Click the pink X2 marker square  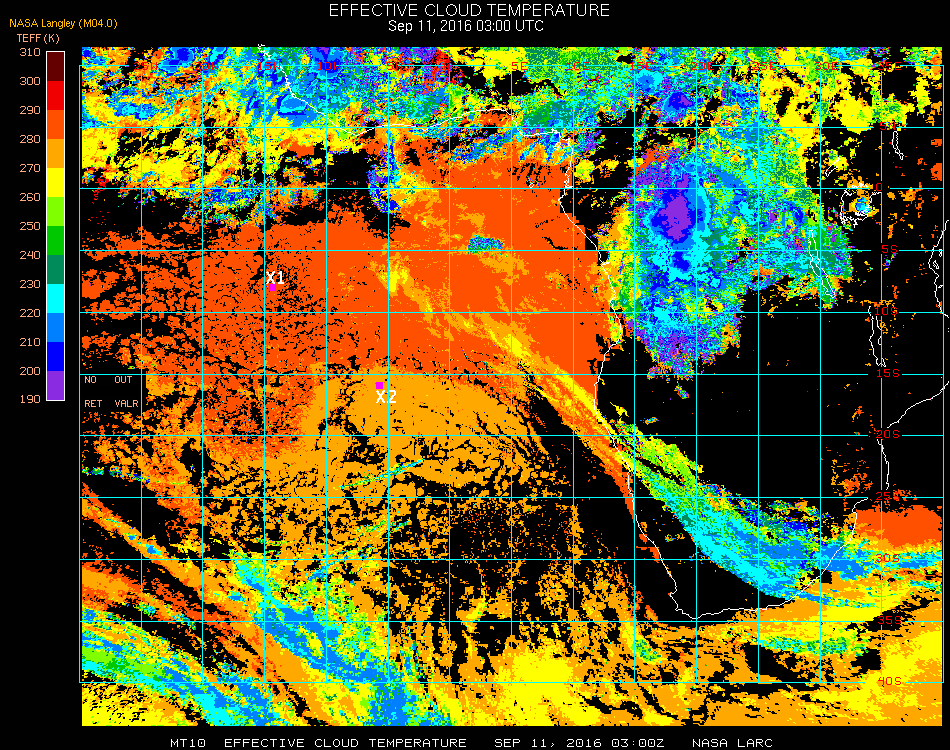[379, 385]
